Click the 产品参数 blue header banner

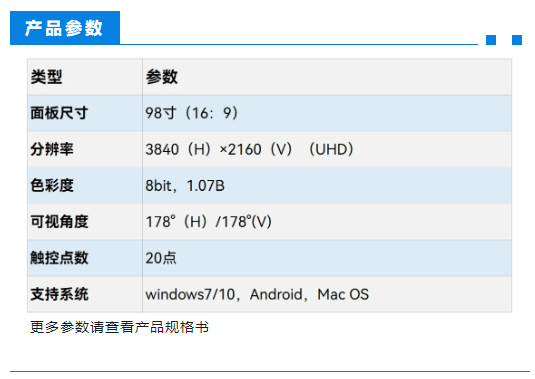tap(65, 28)
